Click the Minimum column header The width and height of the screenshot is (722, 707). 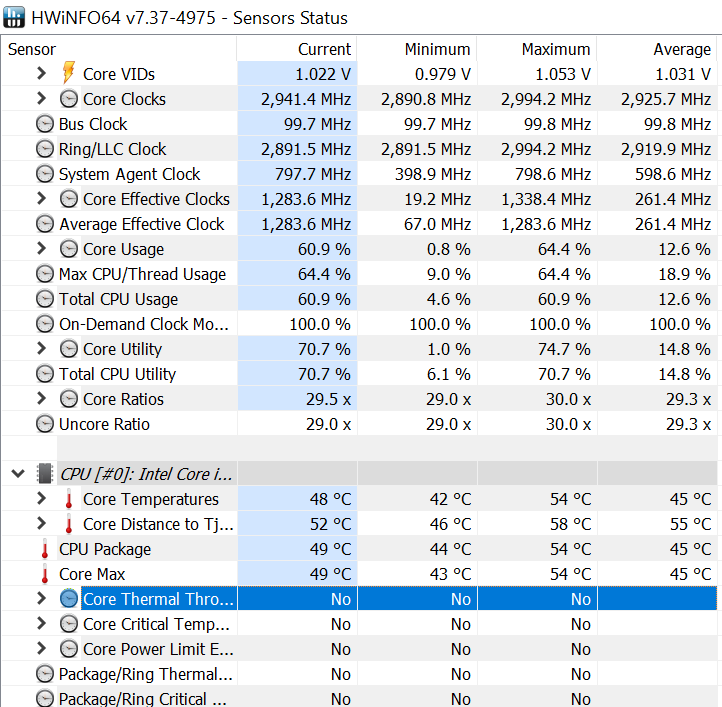[x=417, y=49]
